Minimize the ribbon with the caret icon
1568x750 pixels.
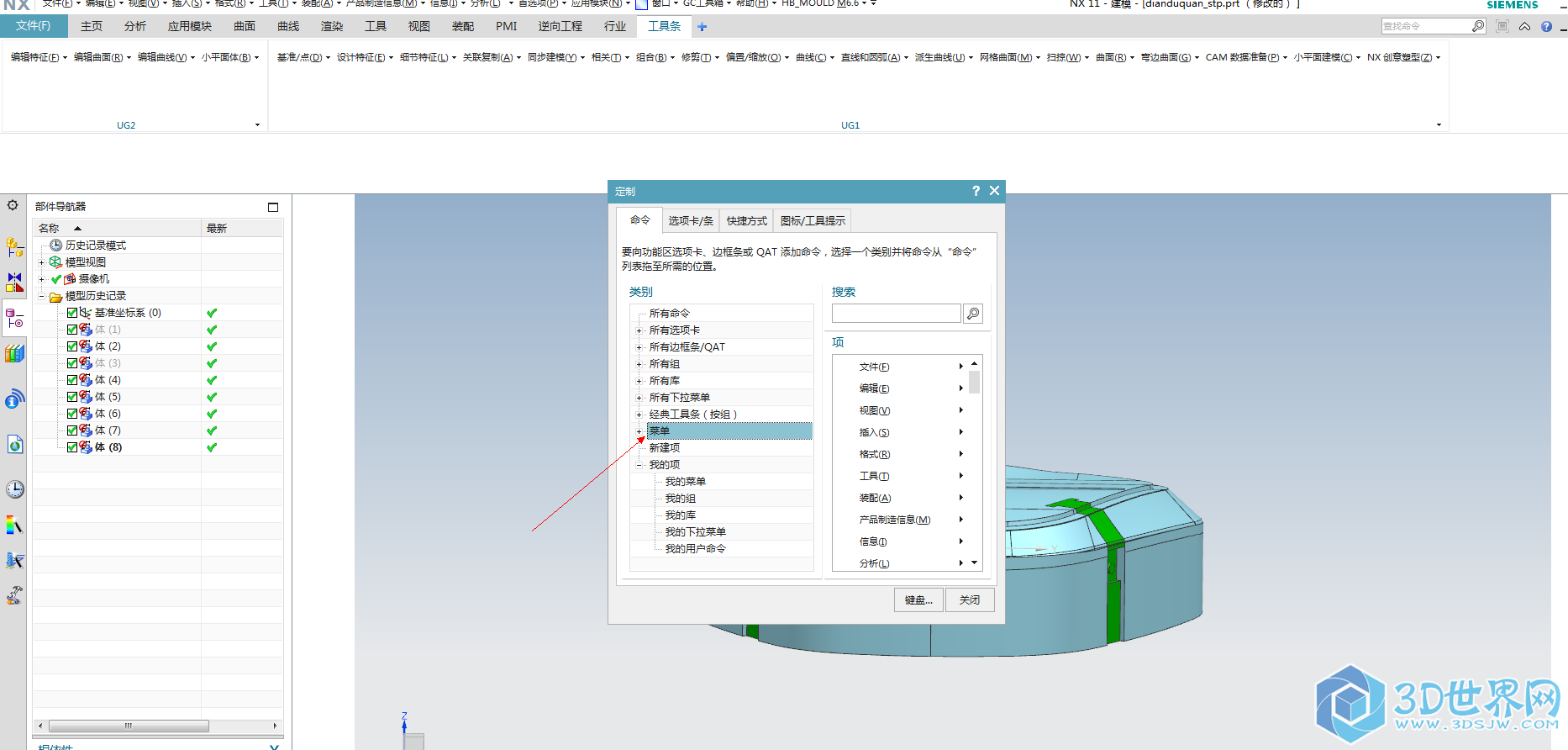pyautogui.click(x=1524, y=26)
